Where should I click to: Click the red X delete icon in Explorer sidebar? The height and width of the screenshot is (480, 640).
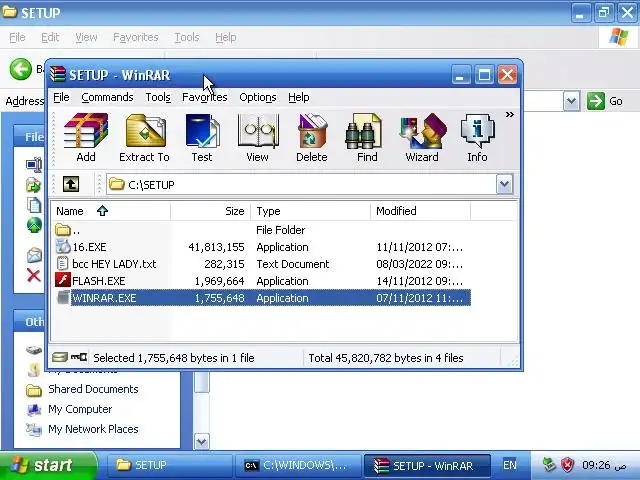point(33,276)
